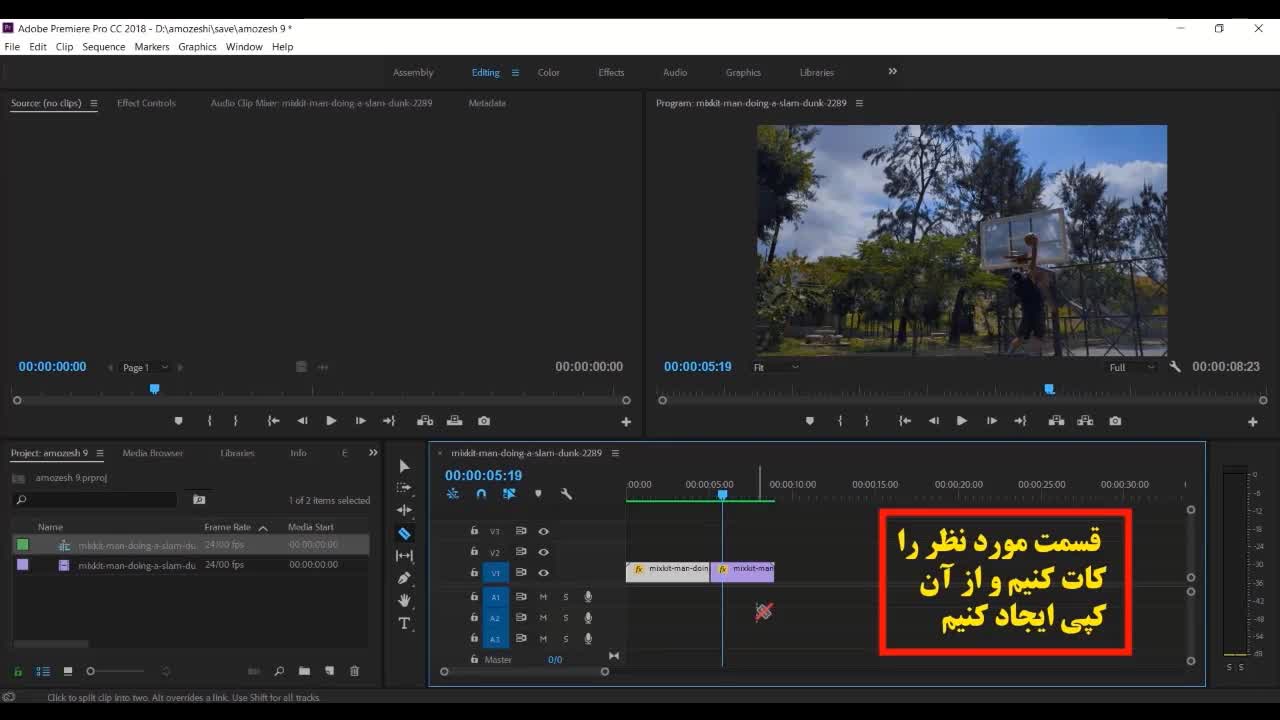Expand the workspace overflow chevron
The height and width of the screenshot is (720, 1280).
(x=892, y=71)
